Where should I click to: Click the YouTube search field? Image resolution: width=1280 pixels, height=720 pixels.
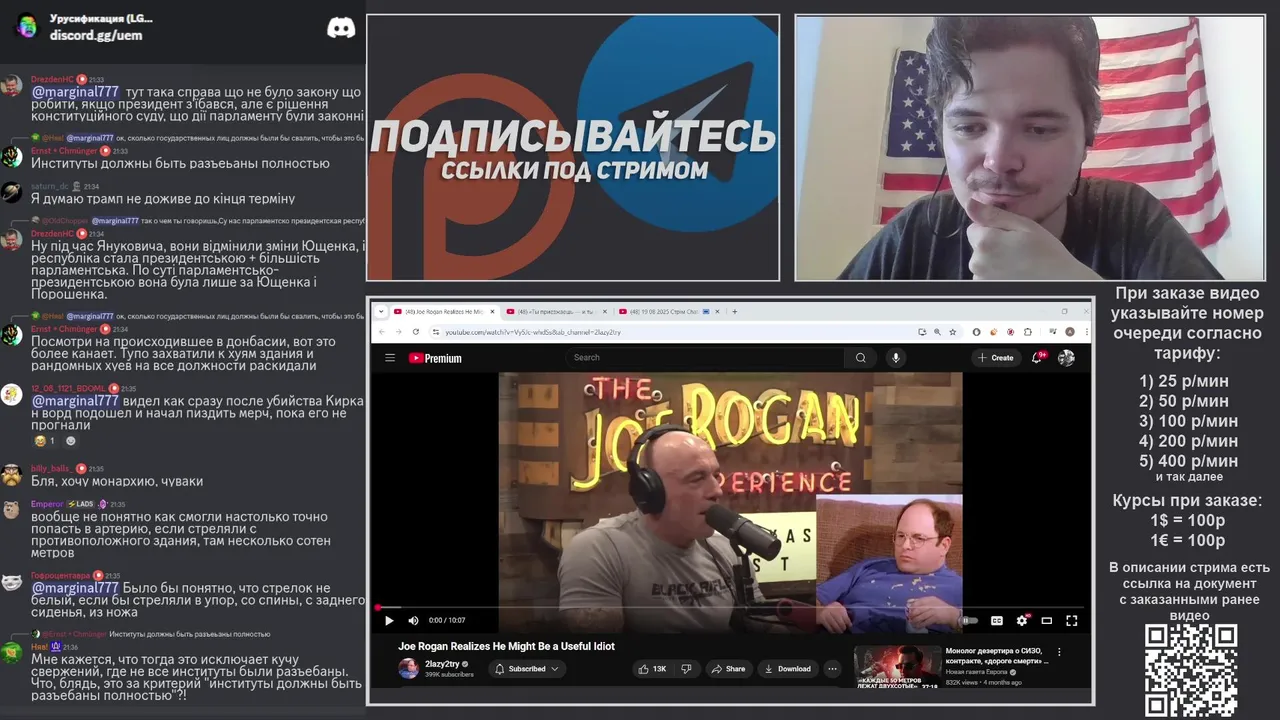click(x=705, y=357)
